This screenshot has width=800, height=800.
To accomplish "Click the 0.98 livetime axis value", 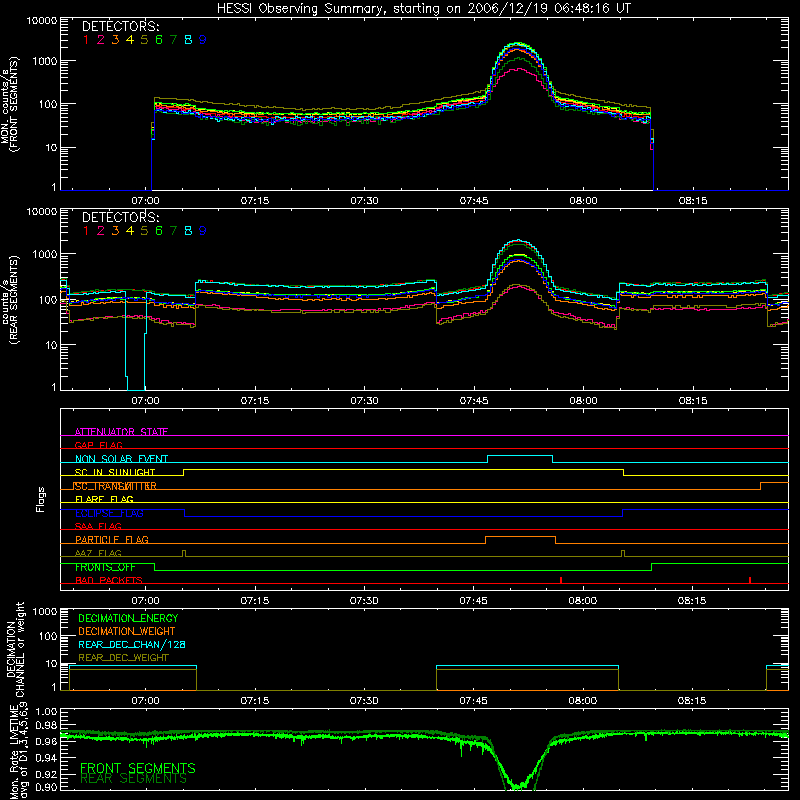I will [47, 726].
